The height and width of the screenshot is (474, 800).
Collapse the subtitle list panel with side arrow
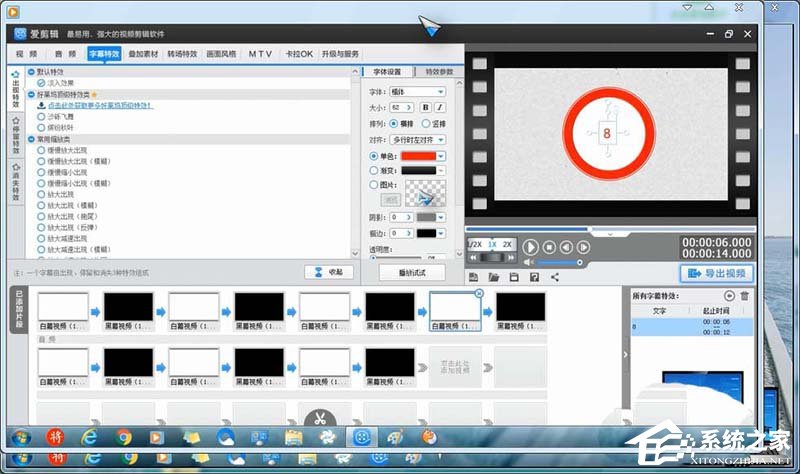[x=626, y=355]
